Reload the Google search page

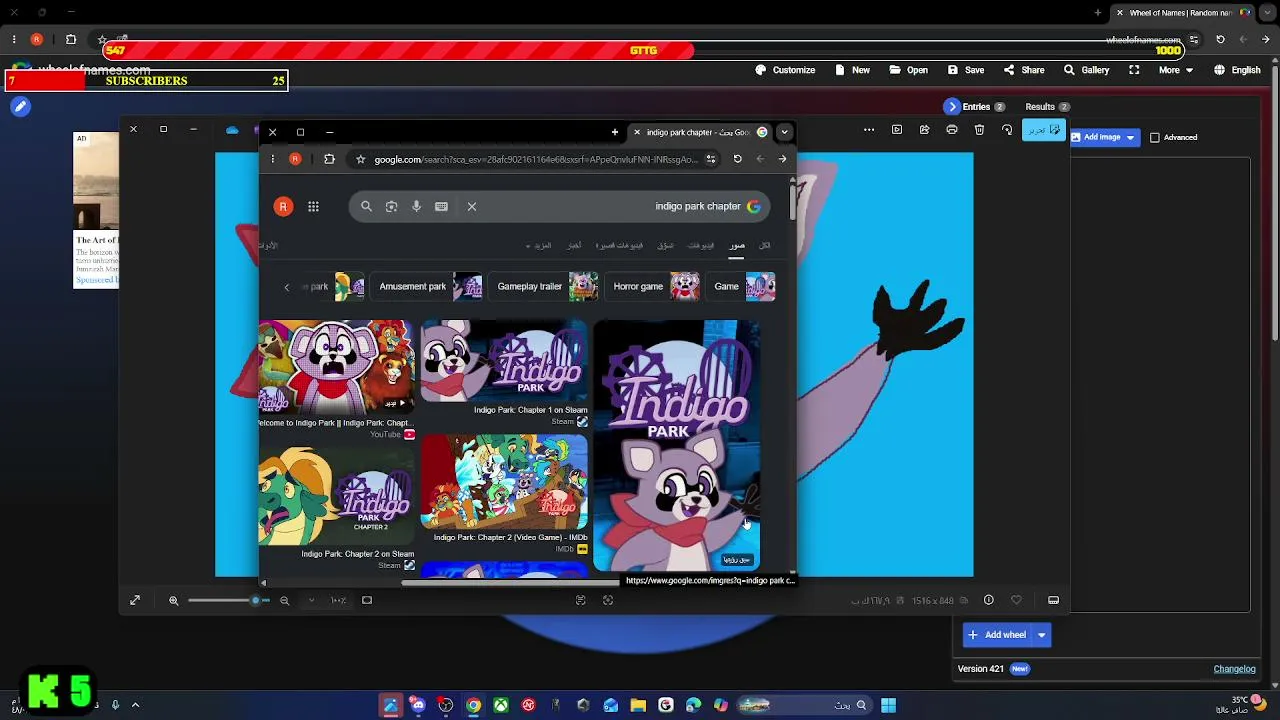coord(737,159)
